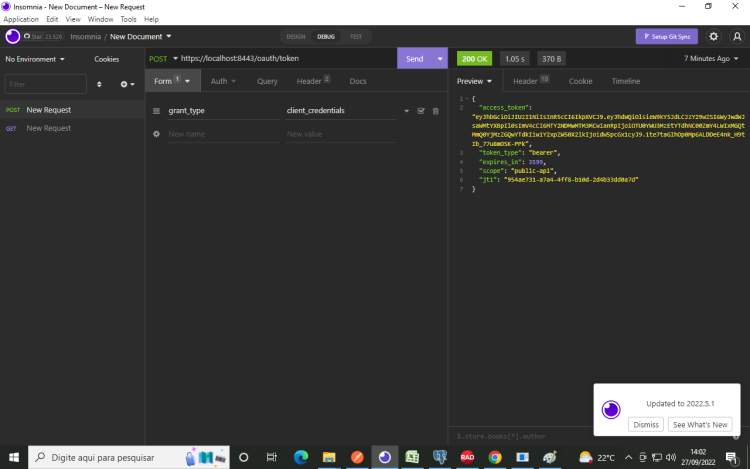Click See What's New button
The height and width of the screenshot is (469, 750).
tap(700, 425)
